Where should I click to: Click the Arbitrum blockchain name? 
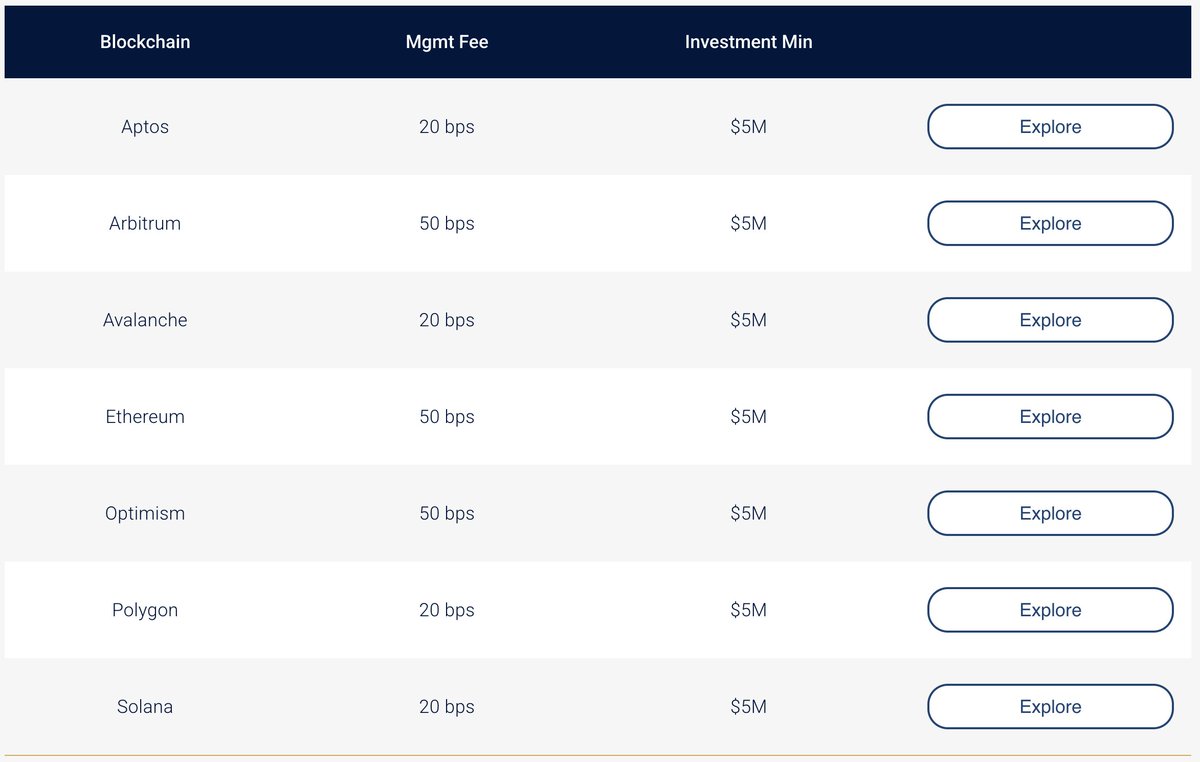point(145,223)
